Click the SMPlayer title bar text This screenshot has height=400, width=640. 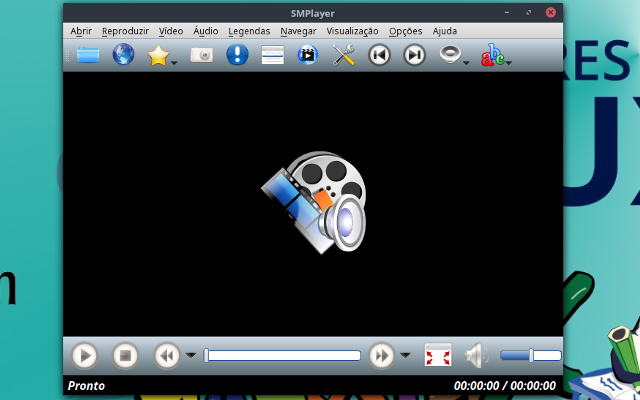pyautogui.click(x=313, y=13)
